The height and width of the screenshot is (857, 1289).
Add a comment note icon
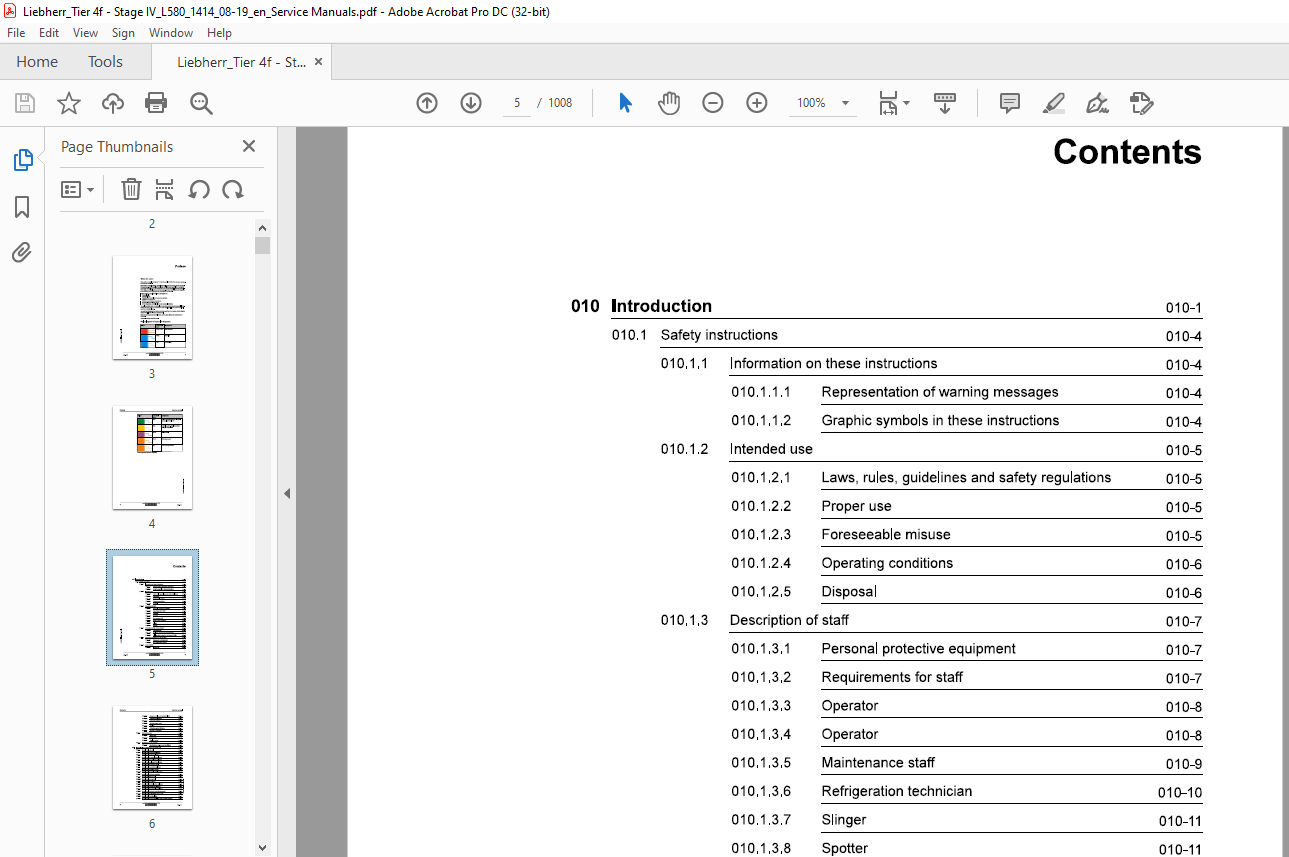pos(1010,103)
